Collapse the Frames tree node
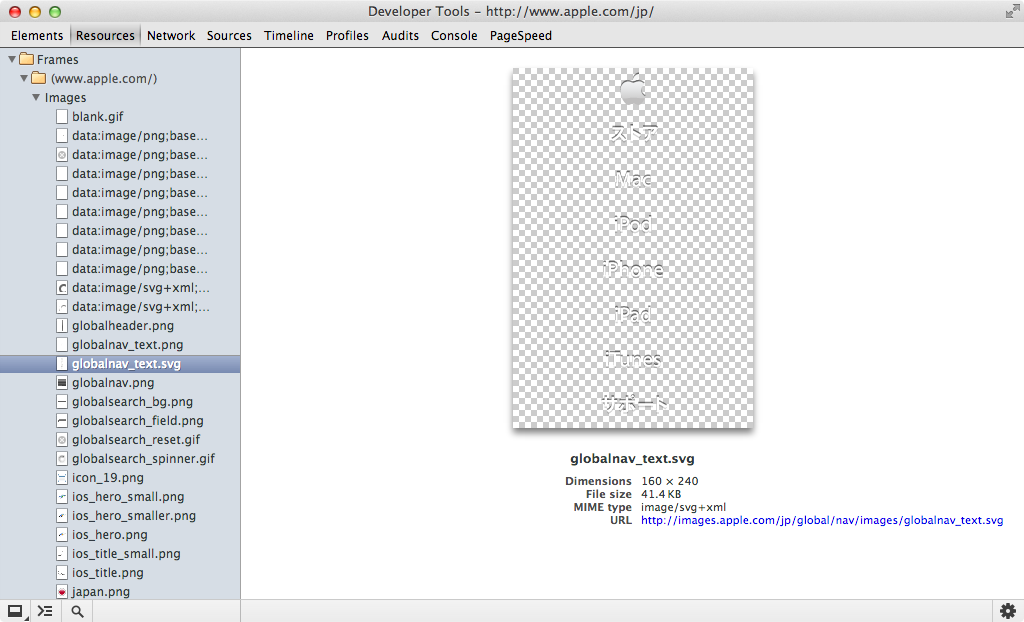The height and width of the screenshot is (622, 1024). 12,59
